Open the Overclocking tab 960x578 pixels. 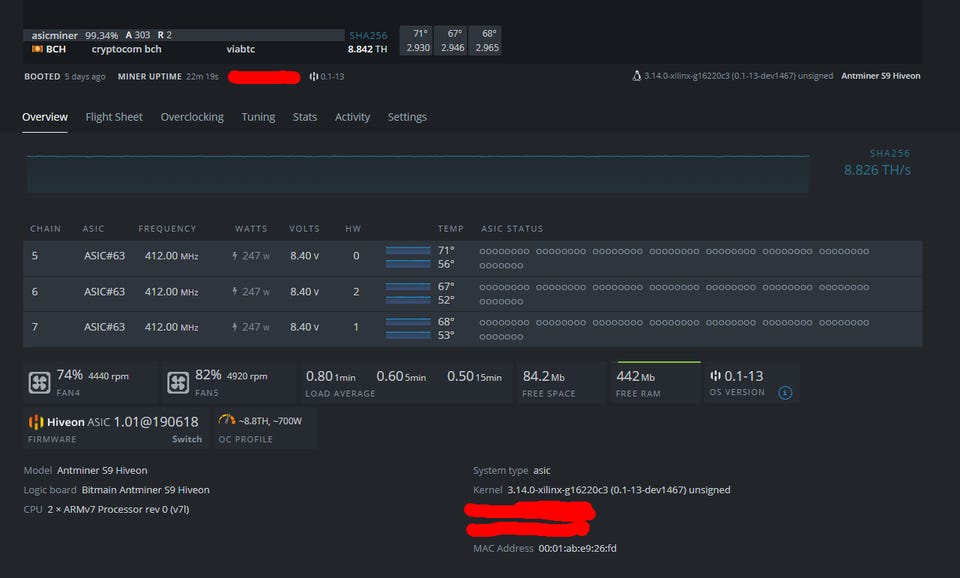click(x=192, y=117)
